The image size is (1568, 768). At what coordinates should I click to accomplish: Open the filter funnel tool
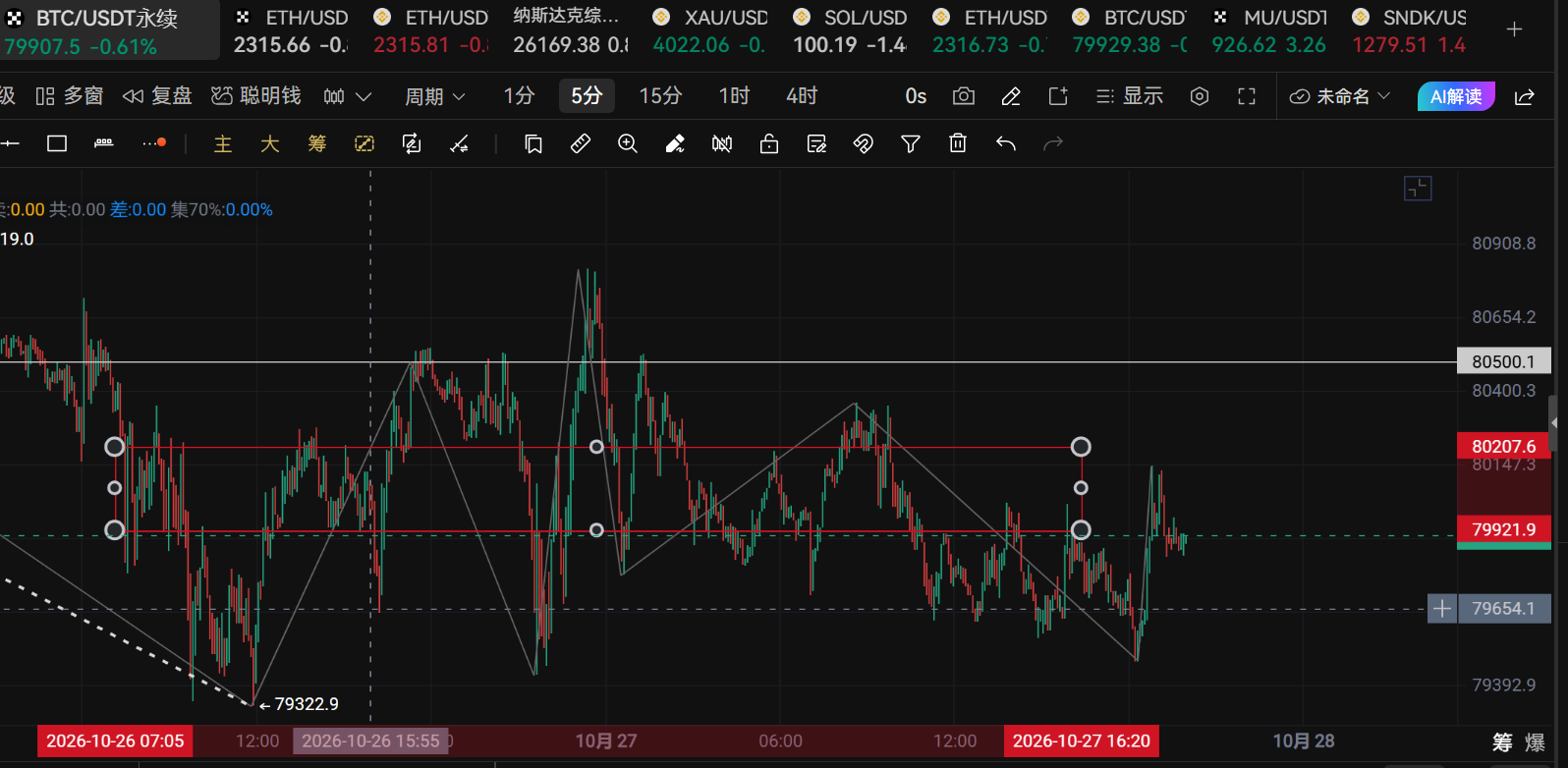pyautogui.click(x=911, y=143)
